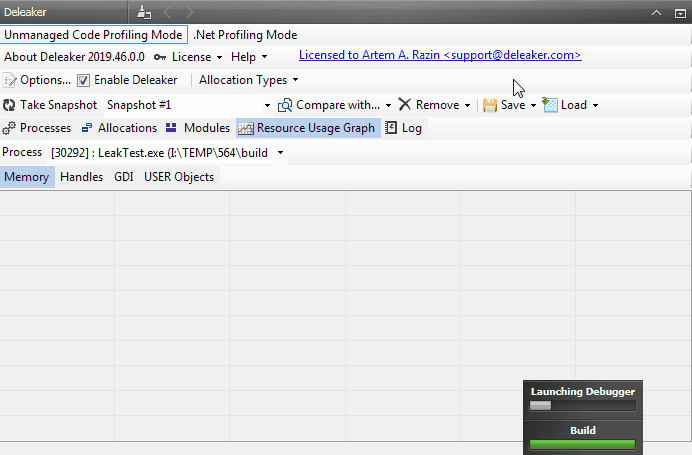
Task: Collapse the Deleaker panel with the caret
Action: (657, 13)
